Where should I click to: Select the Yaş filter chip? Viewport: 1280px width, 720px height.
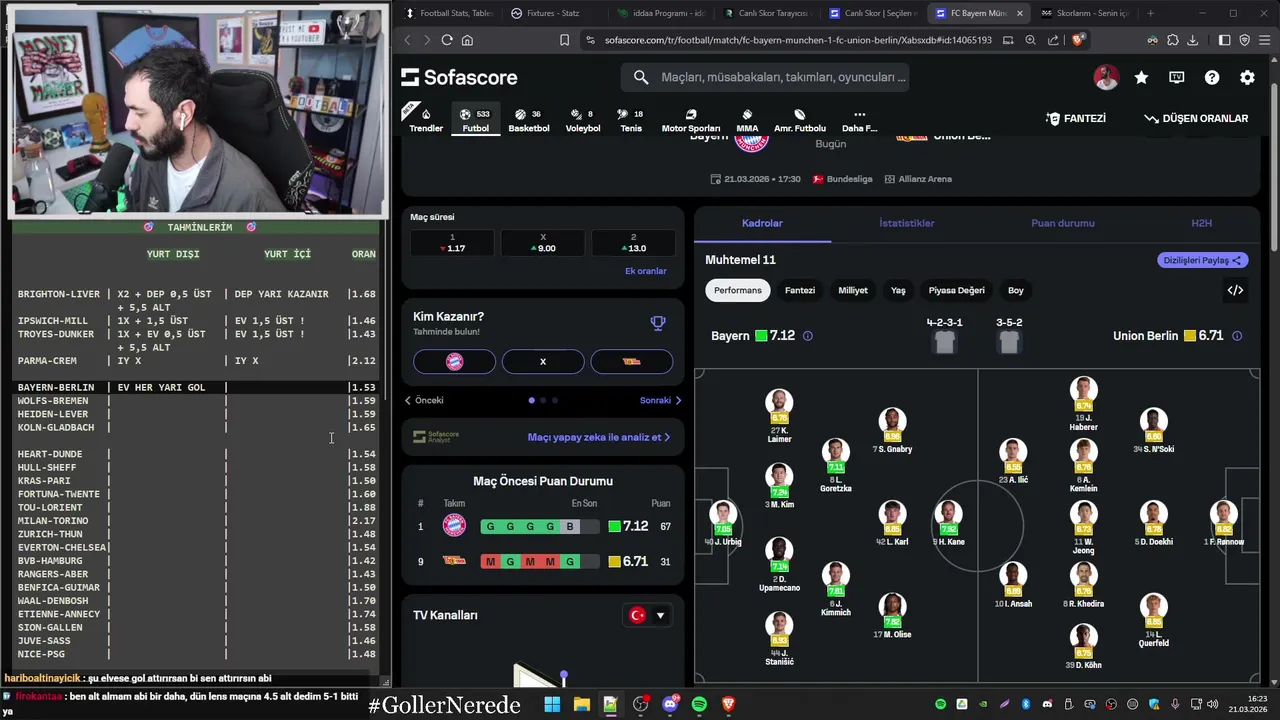click(x=898, y=290)
